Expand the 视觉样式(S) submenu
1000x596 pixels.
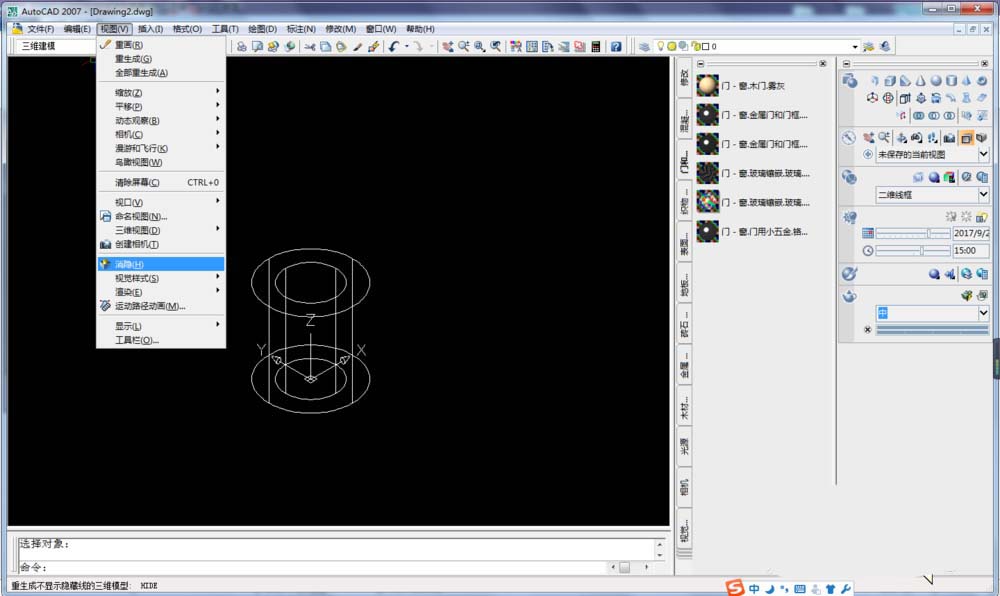(161, 278)
